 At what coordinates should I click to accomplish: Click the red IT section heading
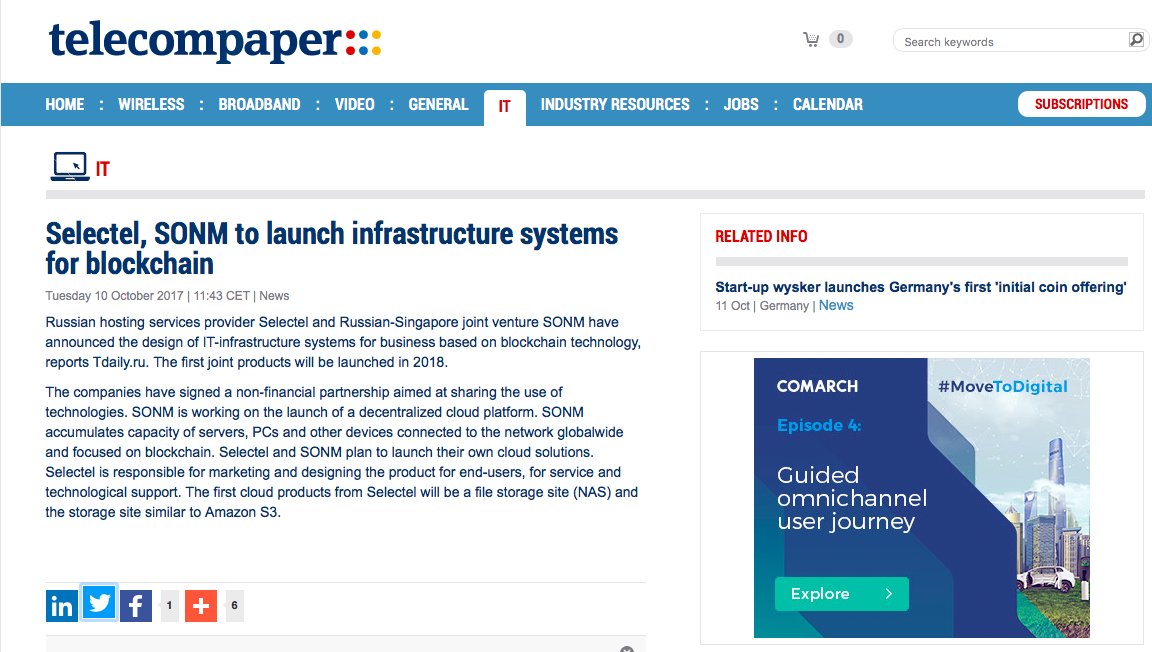[103, 170]
